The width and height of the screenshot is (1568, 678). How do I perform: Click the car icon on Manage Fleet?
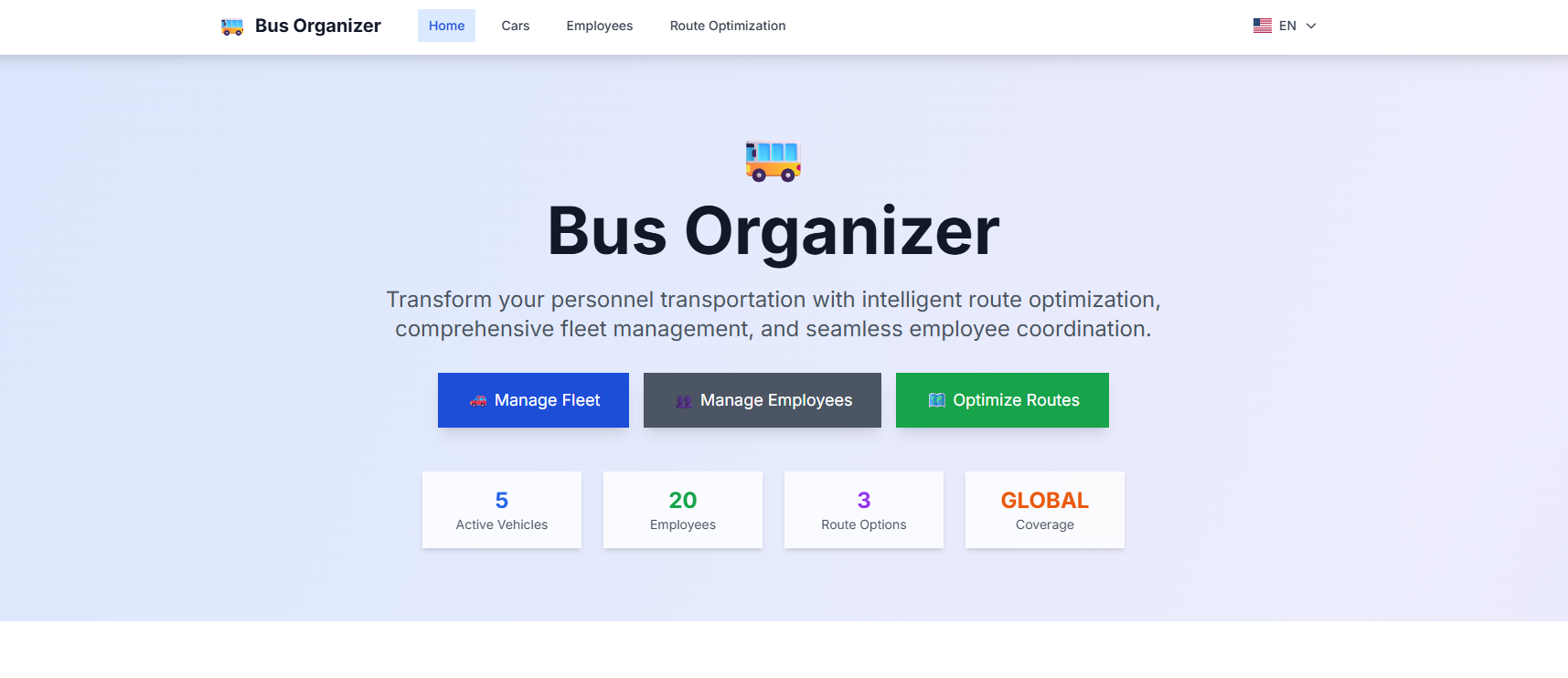[478, 400]
